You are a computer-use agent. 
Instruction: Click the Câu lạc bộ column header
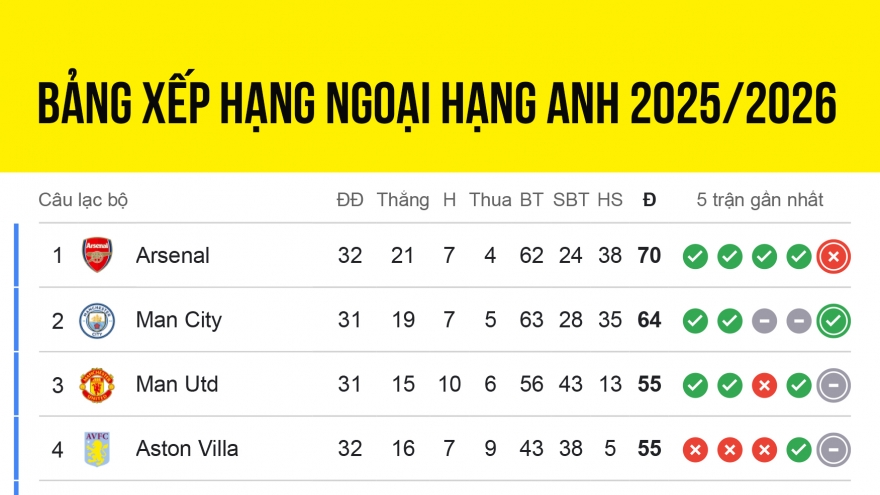click(83, 200)
